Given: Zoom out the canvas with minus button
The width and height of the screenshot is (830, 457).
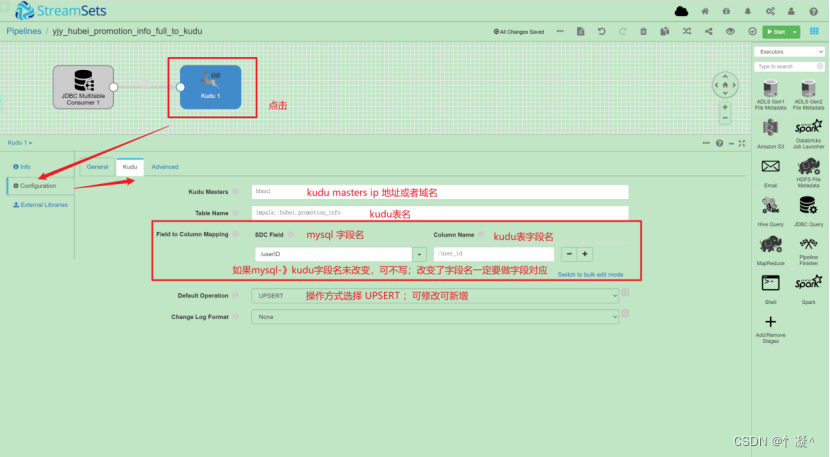Looking at the screenshot, I should coord(725,118).
